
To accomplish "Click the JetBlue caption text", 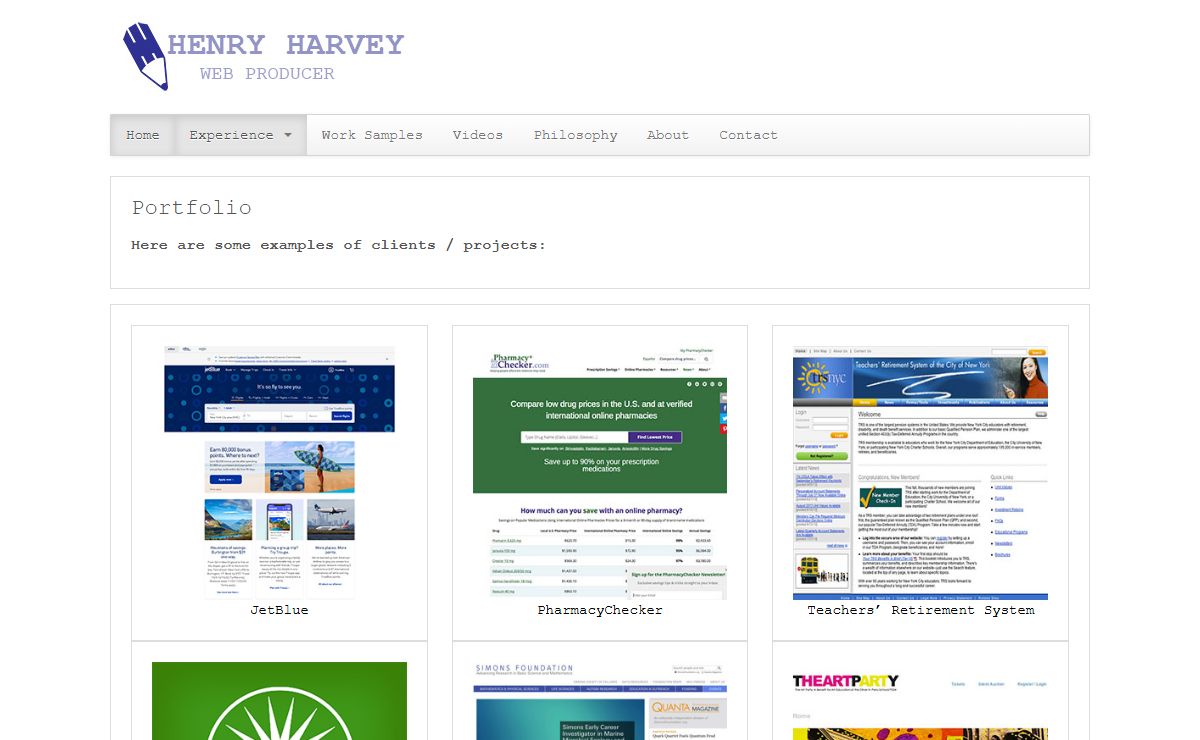I will [x=279, y=610].
